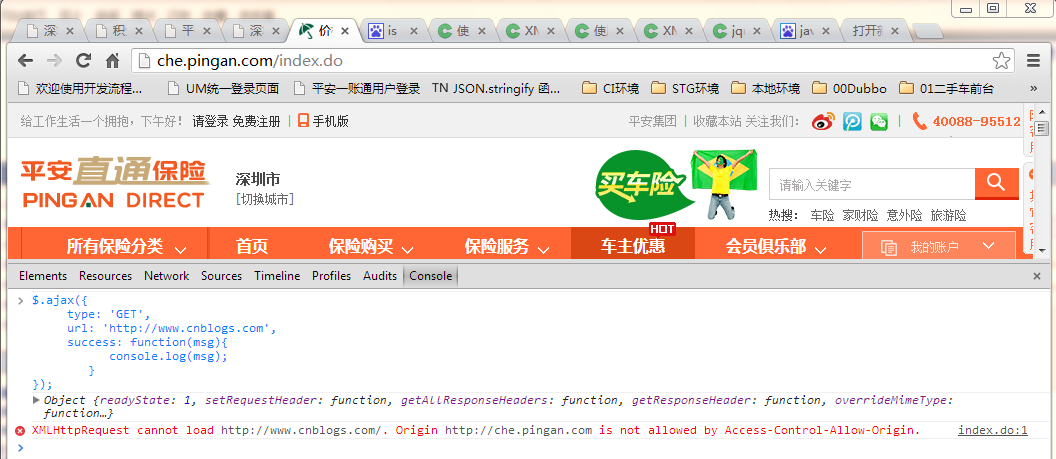Switch to Resources devtools tab
Image resolution: width=1056 pixels, height=459 pixels.
coord(105,276)
